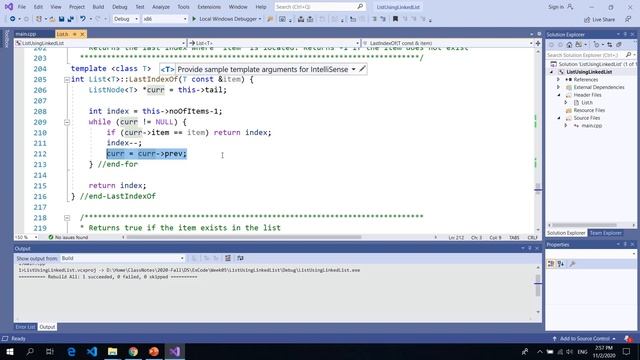Open the Extensions menu
640x360 pixels.
point(209,7)
